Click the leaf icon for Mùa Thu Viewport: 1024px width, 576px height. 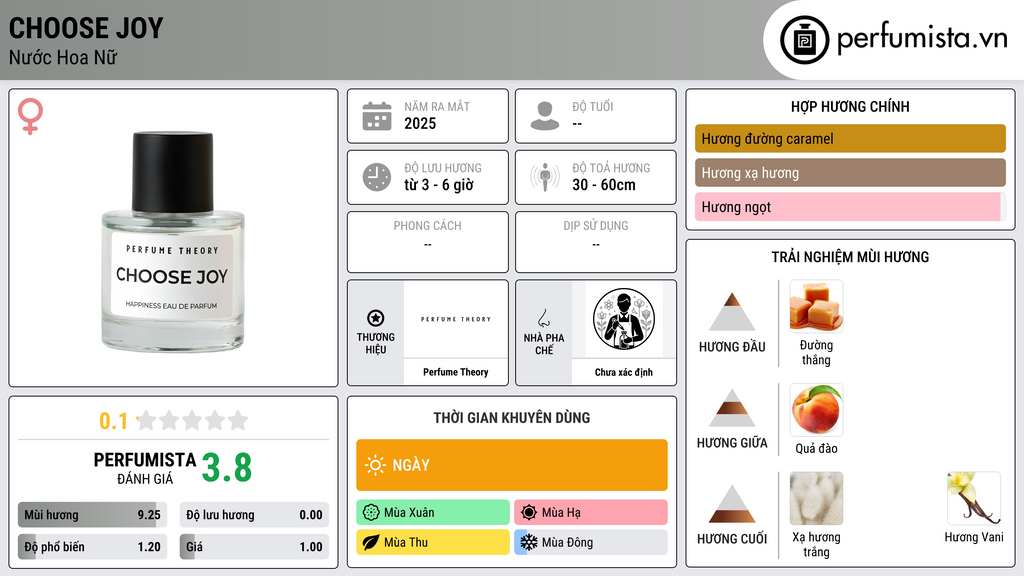pyautogui.click(x=371, y=542)
